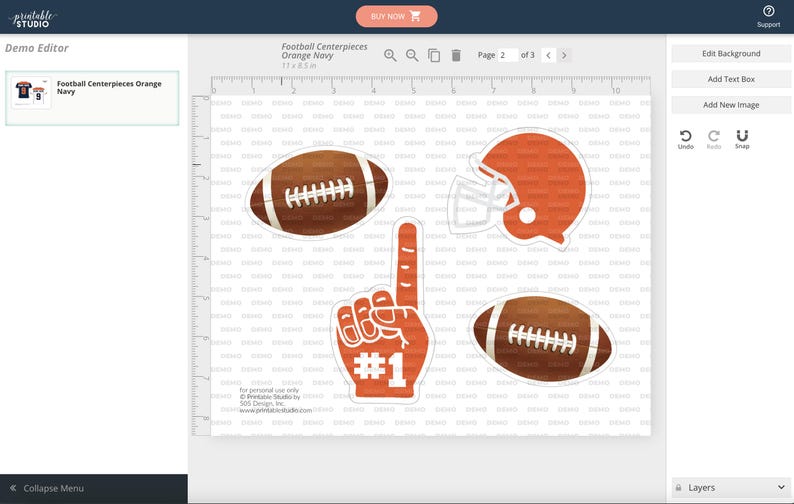Click Add Text Box
The height and width of the screenshot is (504, 794).
[x=731, y=79]
